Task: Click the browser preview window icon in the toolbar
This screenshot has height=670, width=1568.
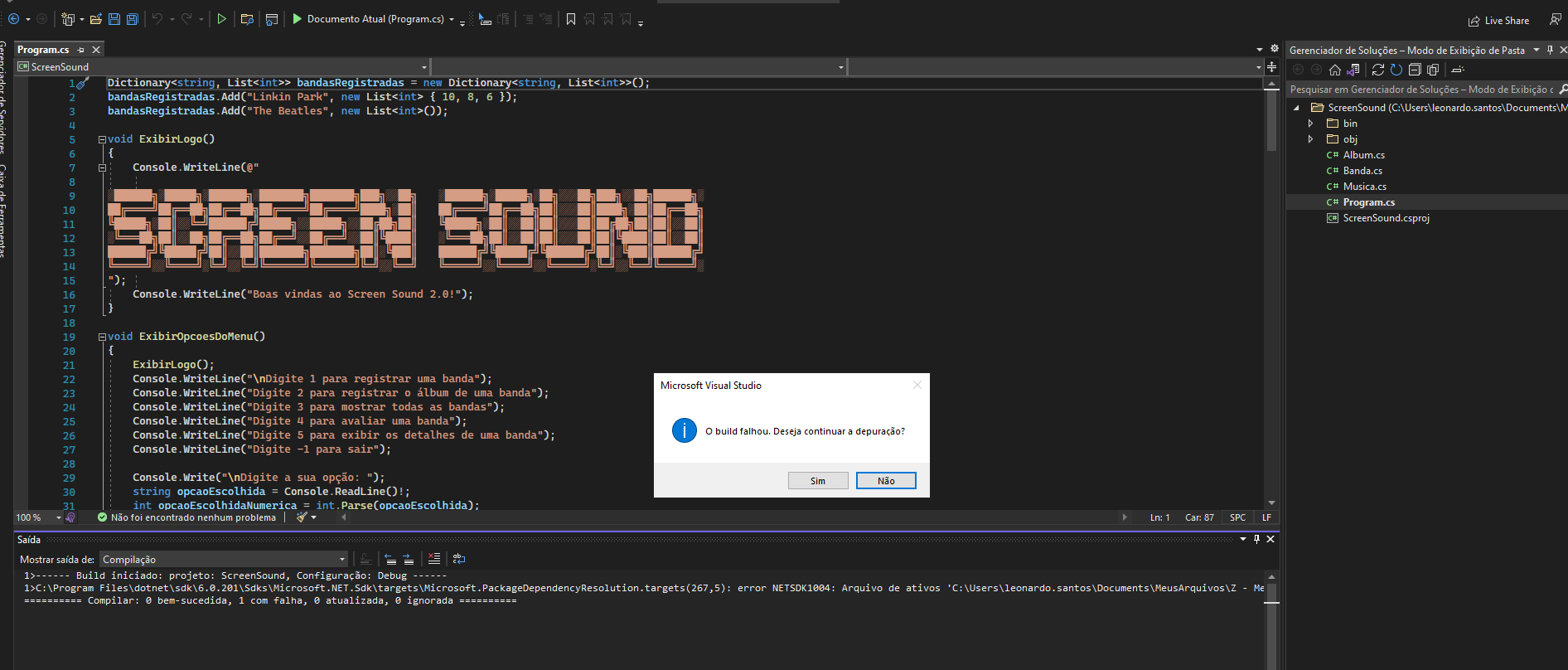Action: (x=272, y=19)
